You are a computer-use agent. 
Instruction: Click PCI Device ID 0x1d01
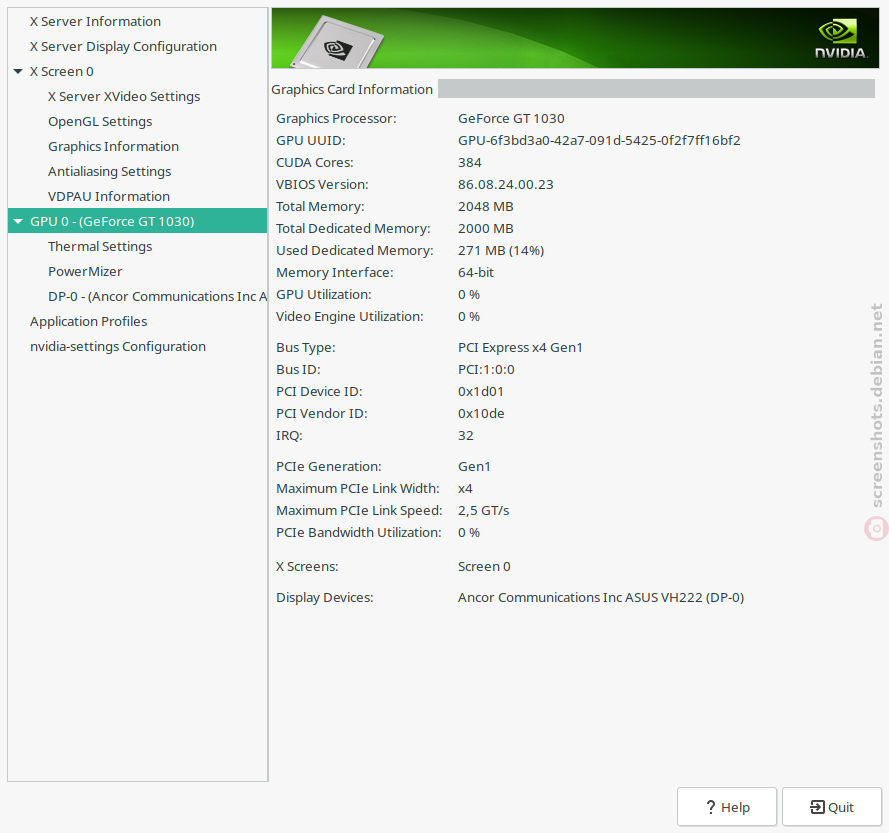point(481,392)
